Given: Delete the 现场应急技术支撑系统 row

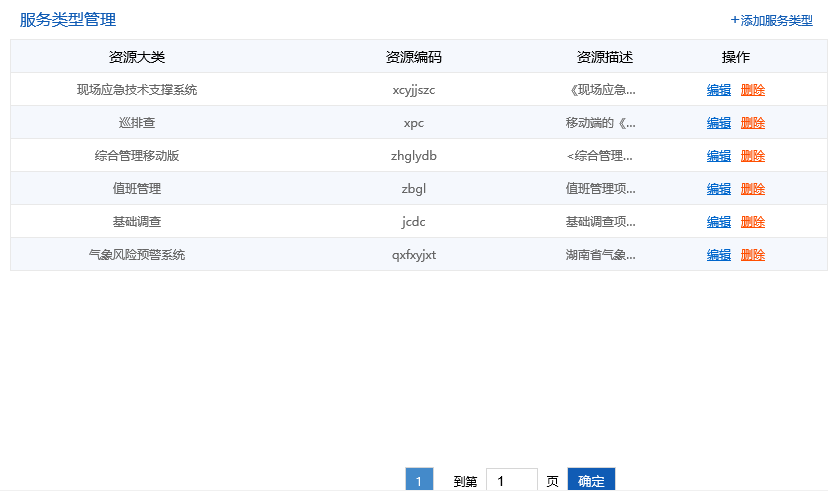Looking at the screenshot, I should (753, 90).
